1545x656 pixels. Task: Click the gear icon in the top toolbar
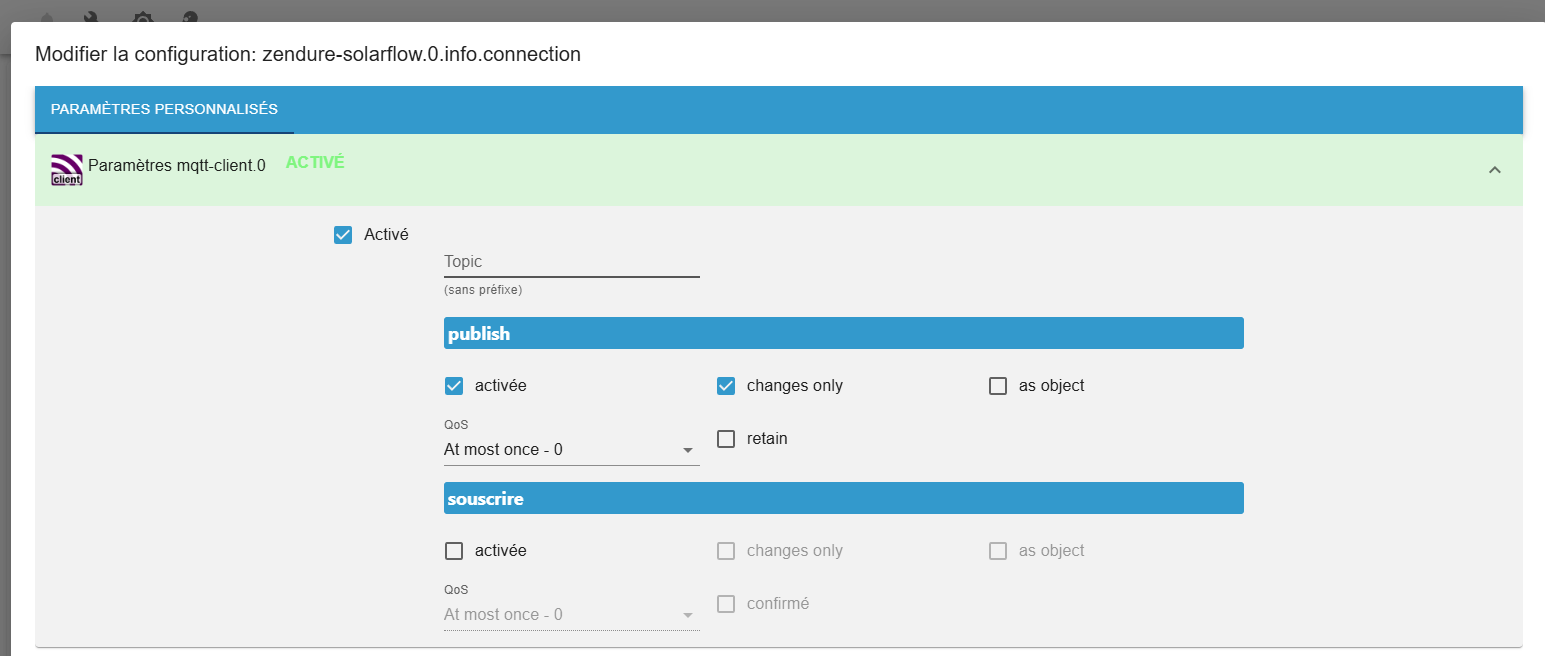pyautogui.click(x=143, y=18)
